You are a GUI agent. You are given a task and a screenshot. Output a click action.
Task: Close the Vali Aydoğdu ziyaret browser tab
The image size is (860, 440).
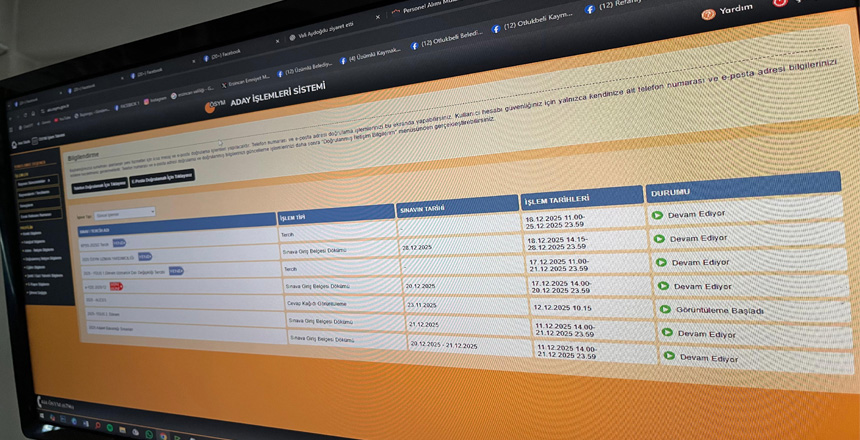[377, 18]
